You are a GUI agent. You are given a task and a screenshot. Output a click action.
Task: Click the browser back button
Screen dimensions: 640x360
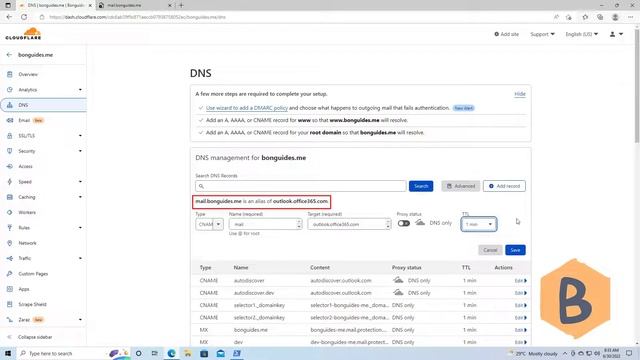click(x=9, y=17)
